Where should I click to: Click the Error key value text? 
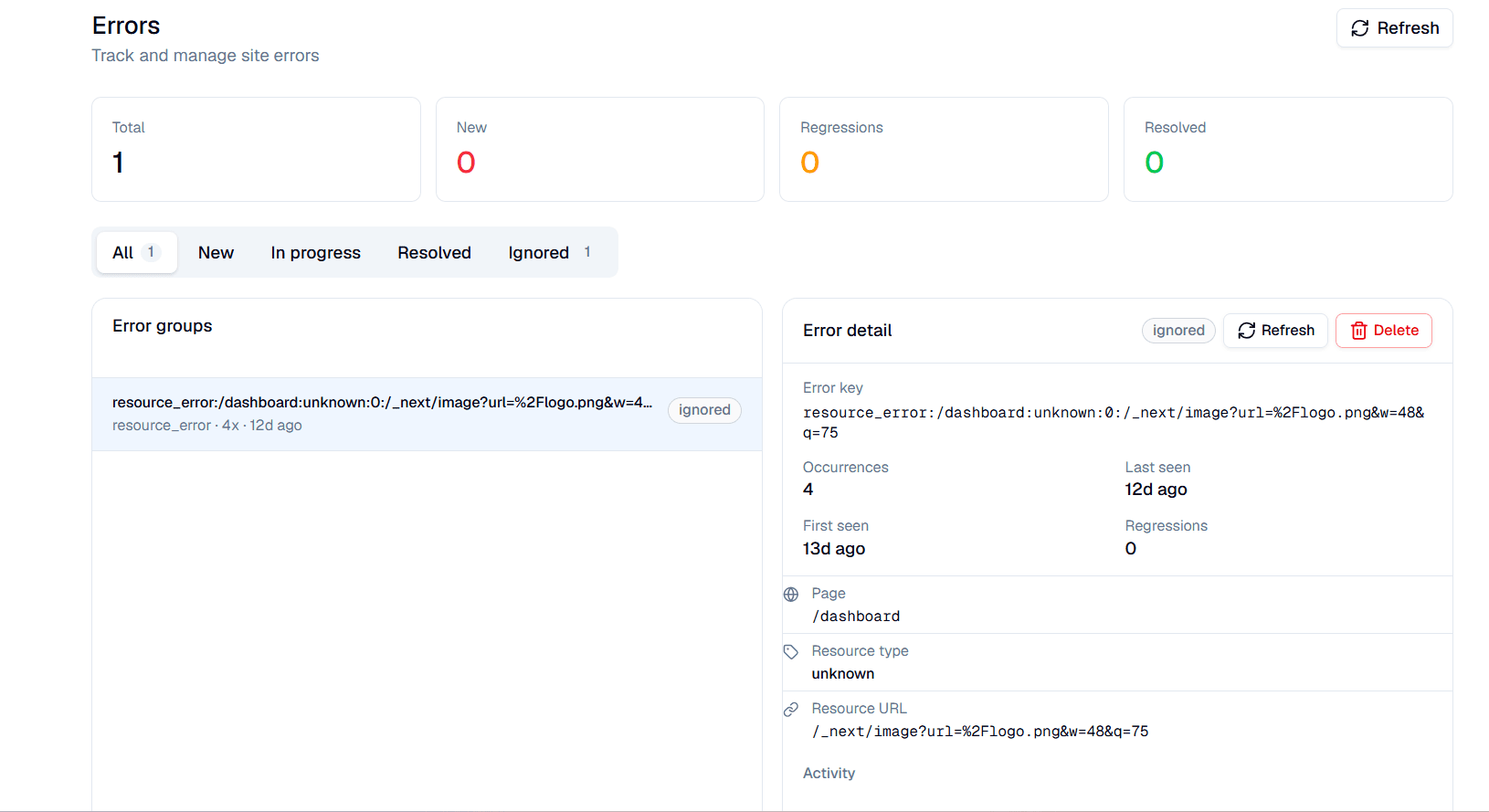[x=1114, y=423]
